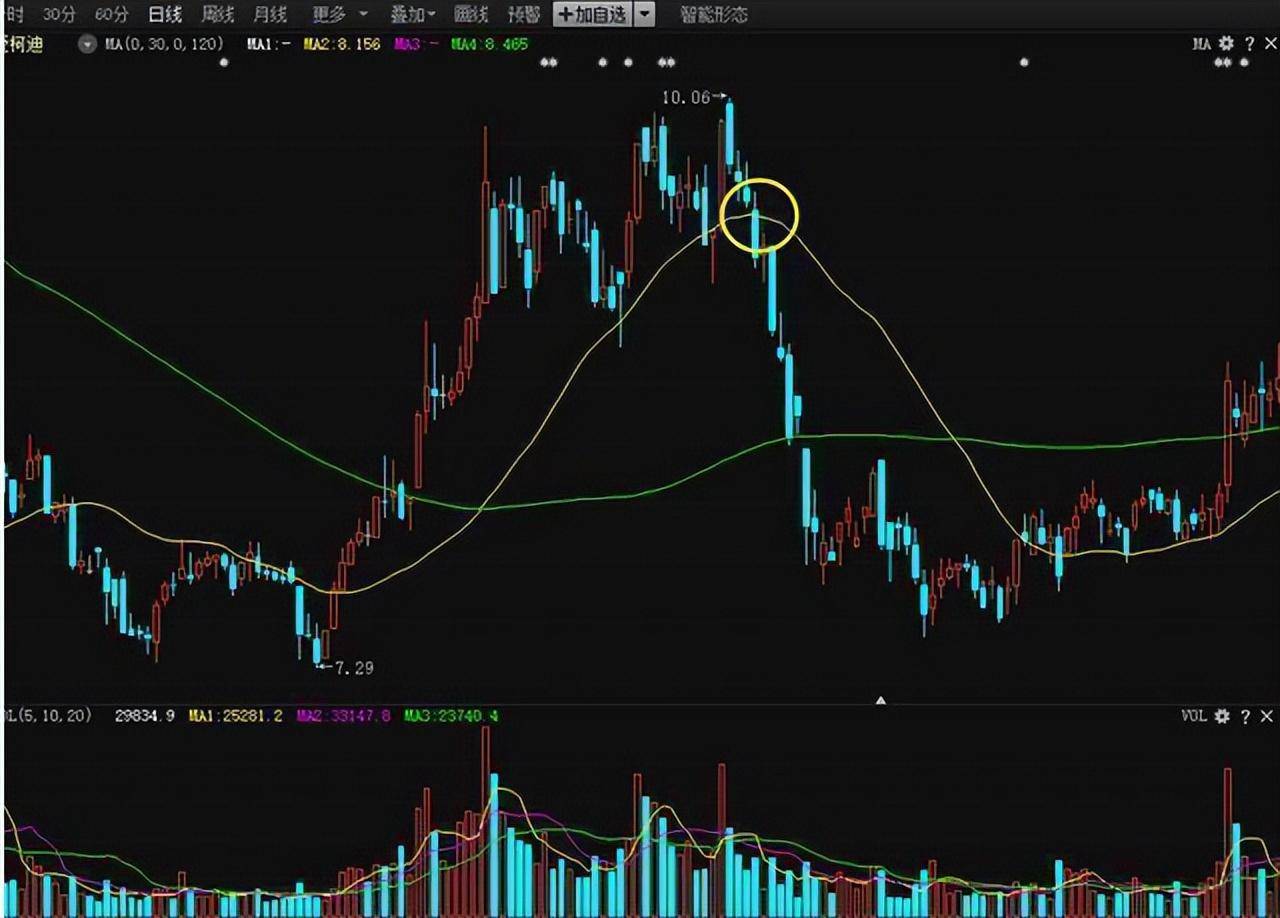Click the 7.29 low price label
The width and height of the screenshot is (1280, 918).
click(352, 667)
